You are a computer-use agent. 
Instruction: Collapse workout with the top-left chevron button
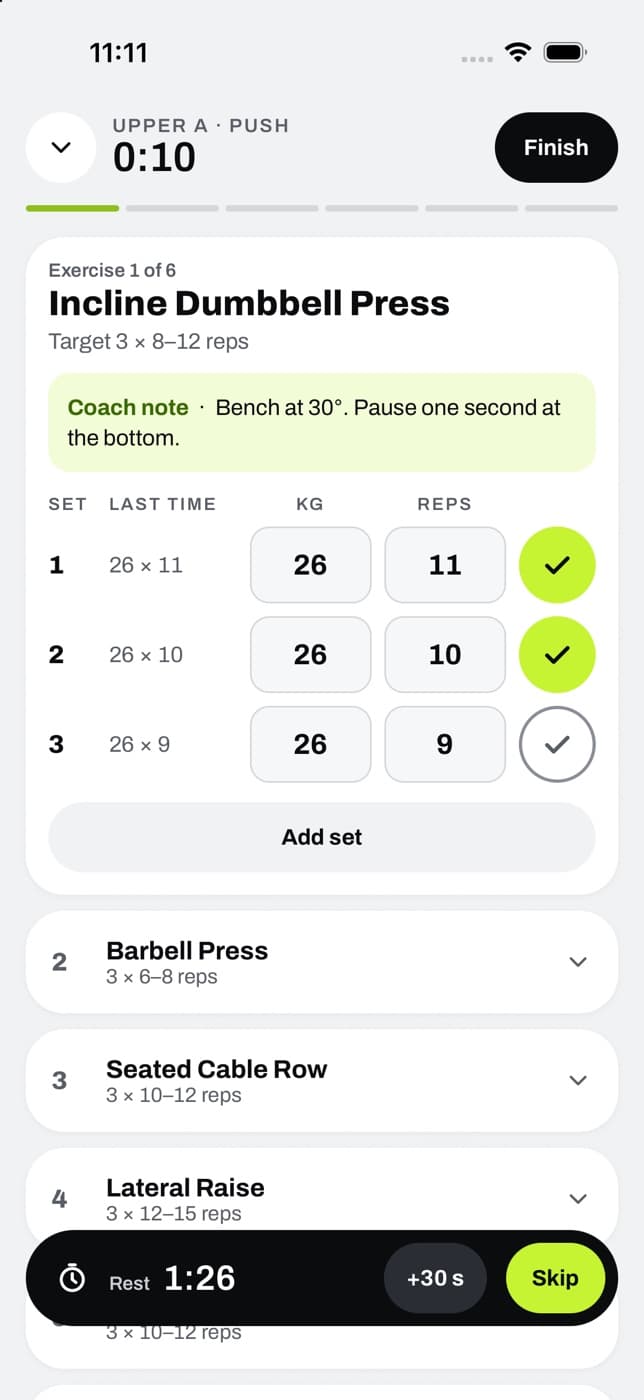[x=61, y=147]
